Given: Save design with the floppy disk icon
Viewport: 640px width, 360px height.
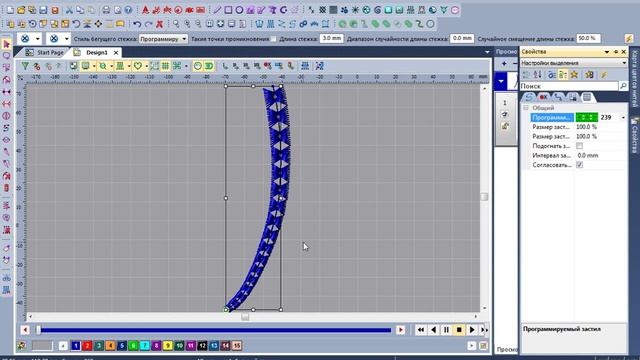Looking at the screenshot, I should 43,9.
